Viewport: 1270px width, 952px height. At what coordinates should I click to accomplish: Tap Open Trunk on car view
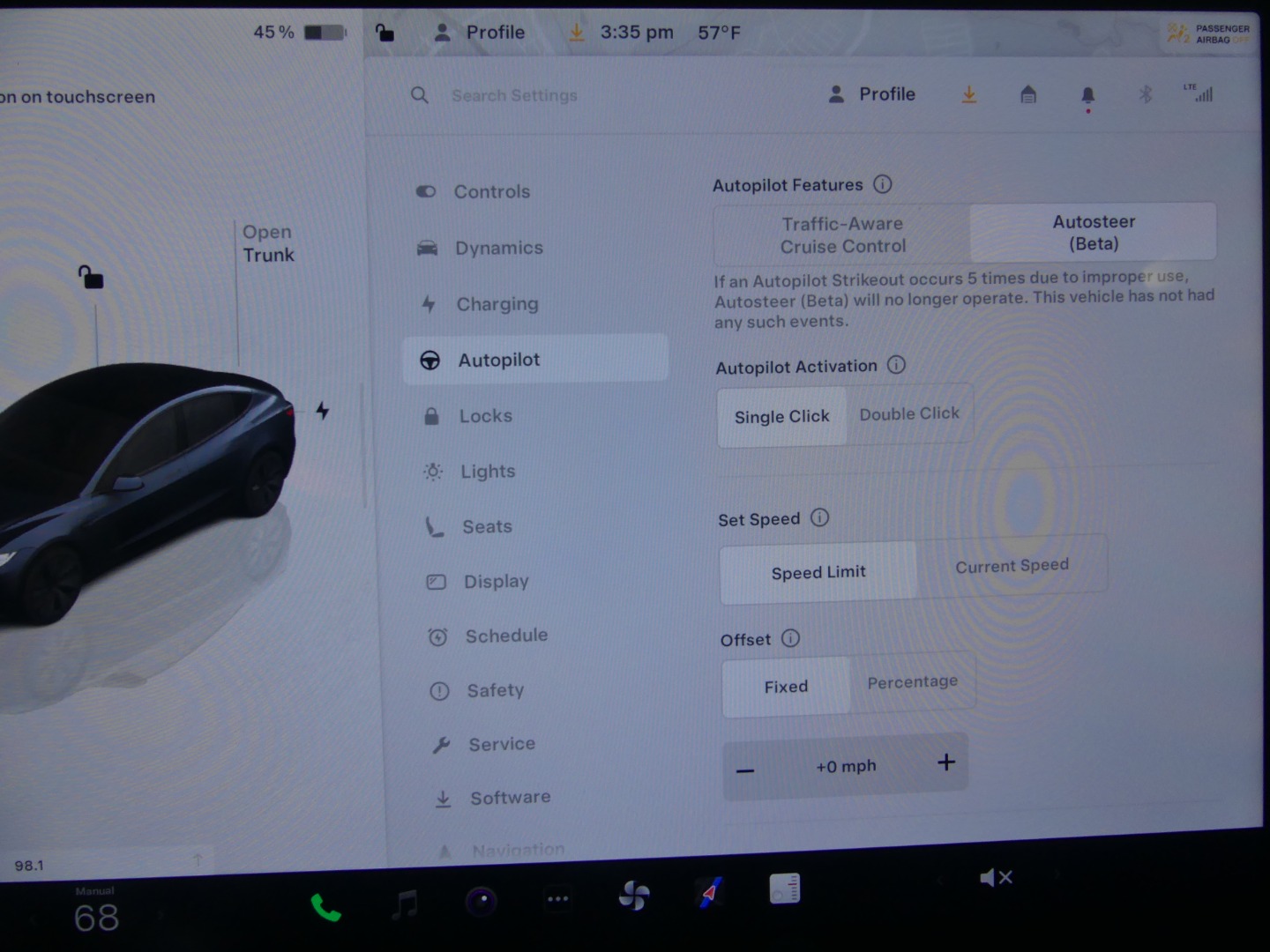tap(268, 243)
